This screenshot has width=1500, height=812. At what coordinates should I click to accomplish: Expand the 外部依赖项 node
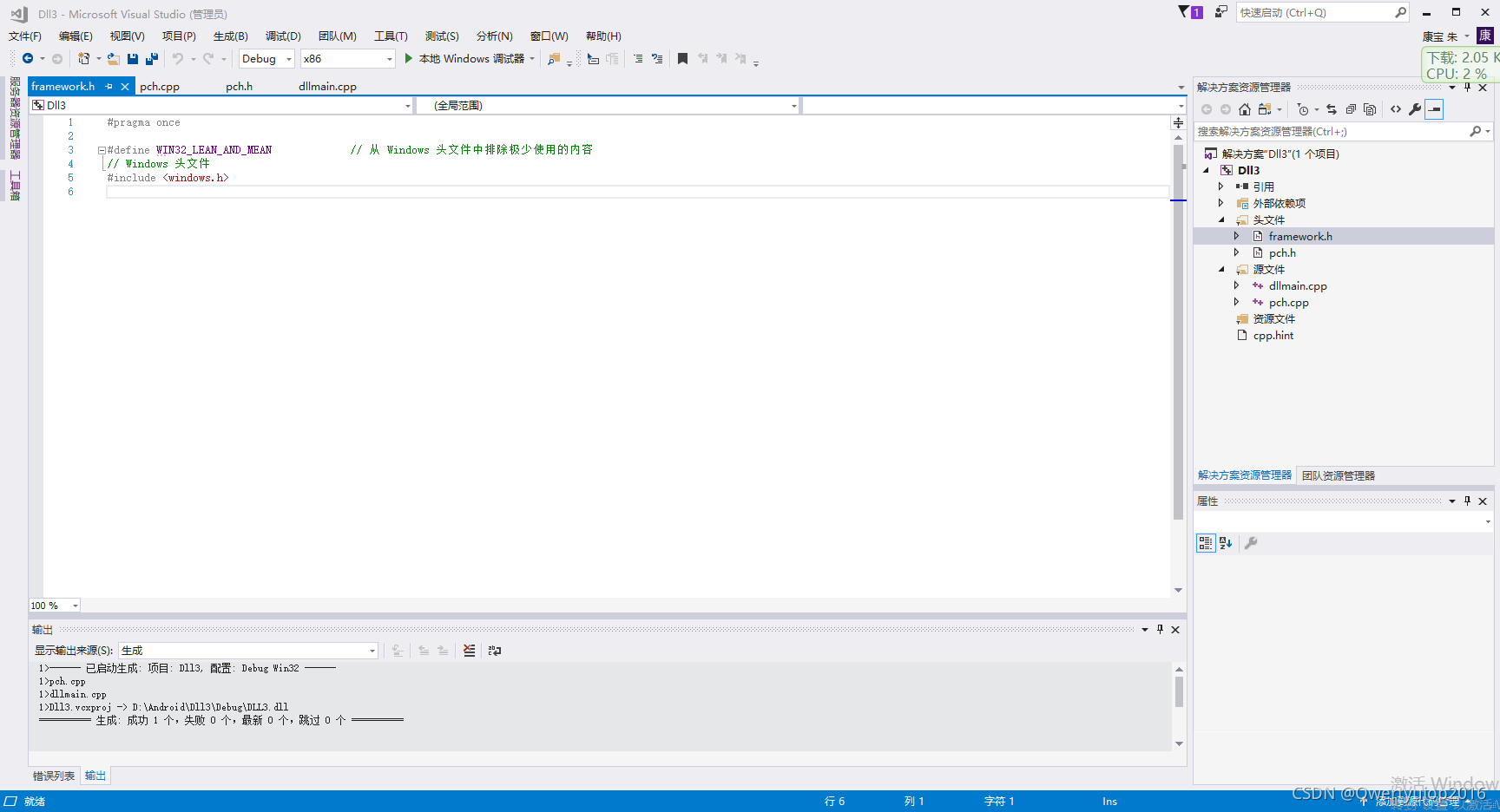(x=1221, y=203)
